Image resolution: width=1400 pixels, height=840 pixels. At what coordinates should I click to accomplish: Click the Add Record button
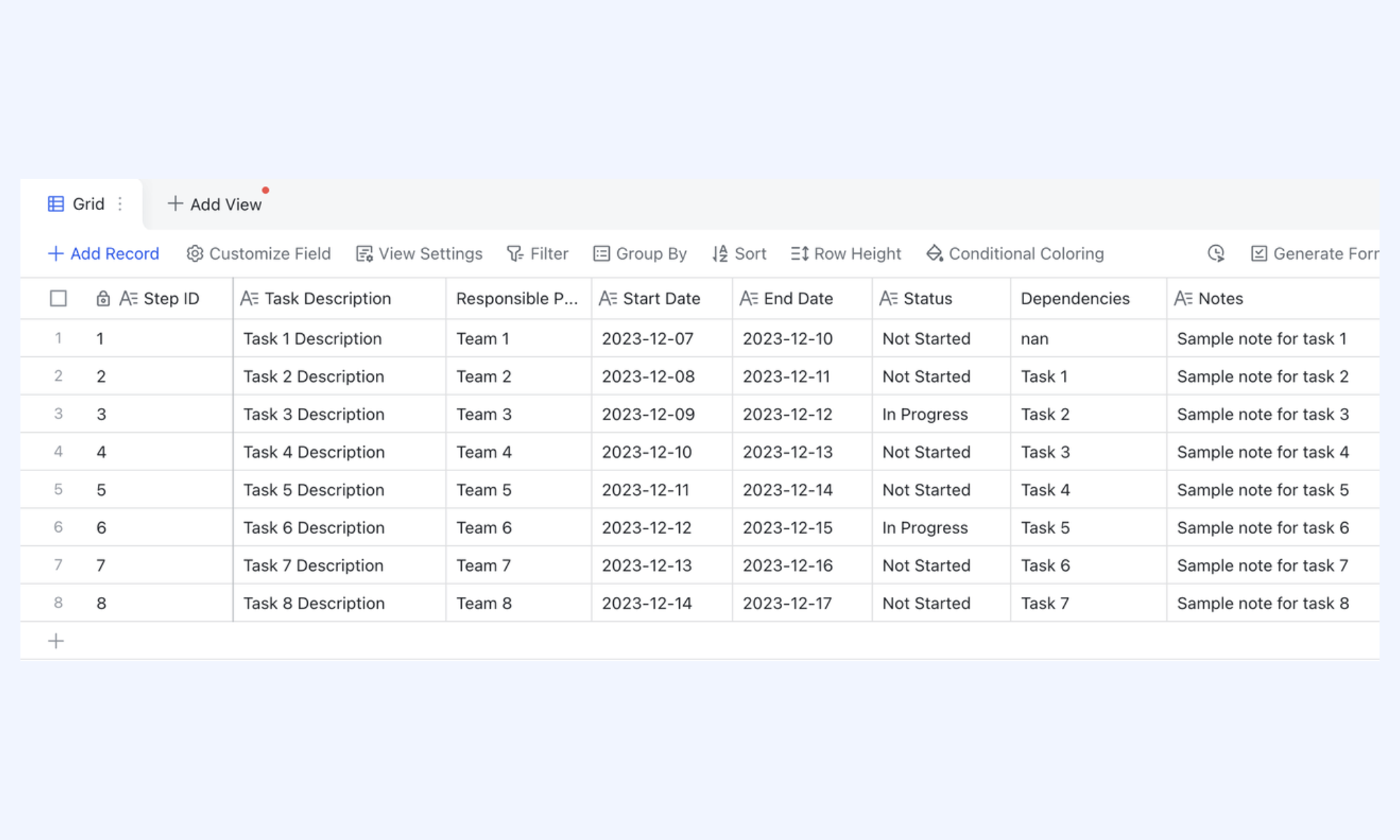[104, 253]
